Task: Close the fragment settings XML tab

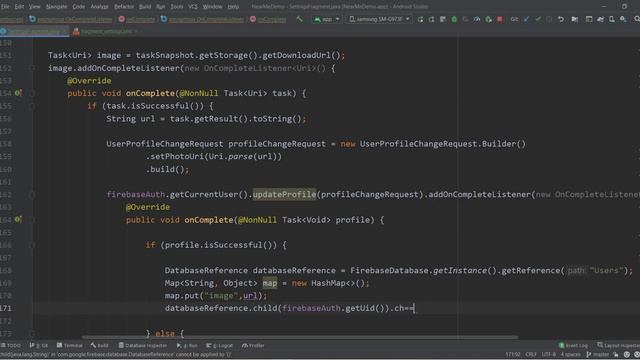Action: 136,31
